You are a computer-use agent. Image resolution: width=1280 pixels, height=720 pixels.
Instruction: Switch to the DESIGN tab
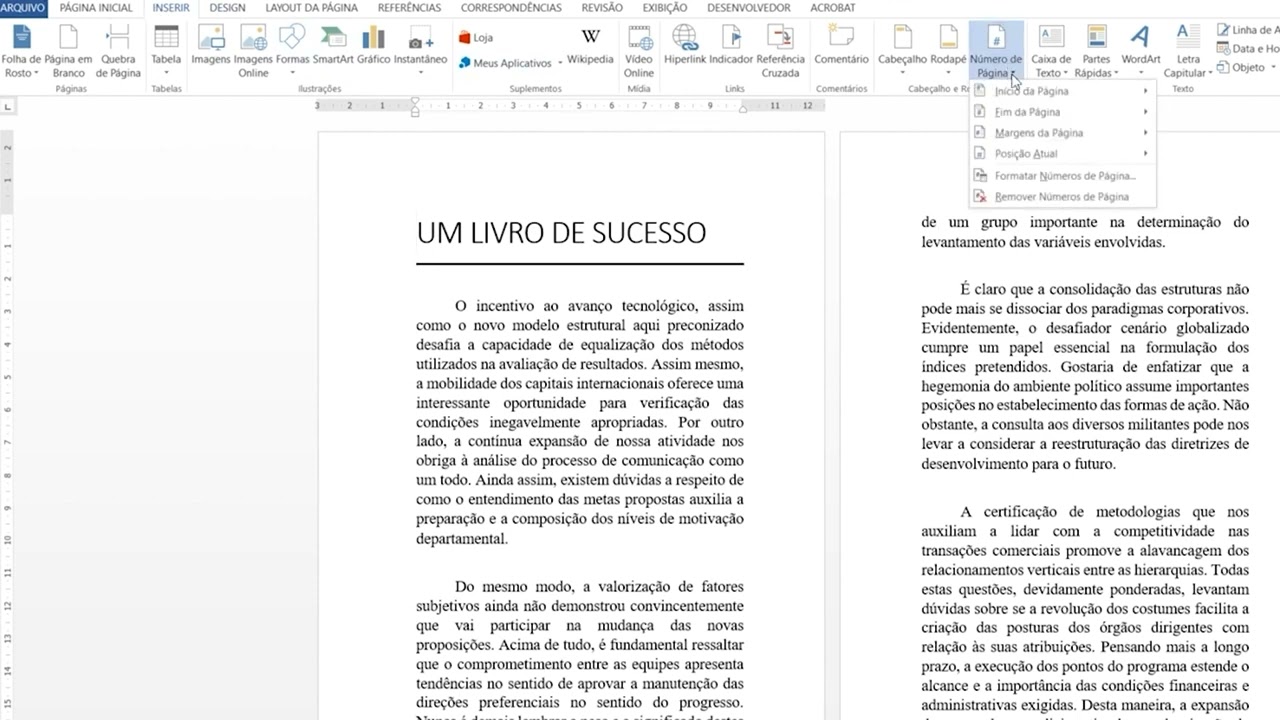pyautogui.click(x=227, y=8)
